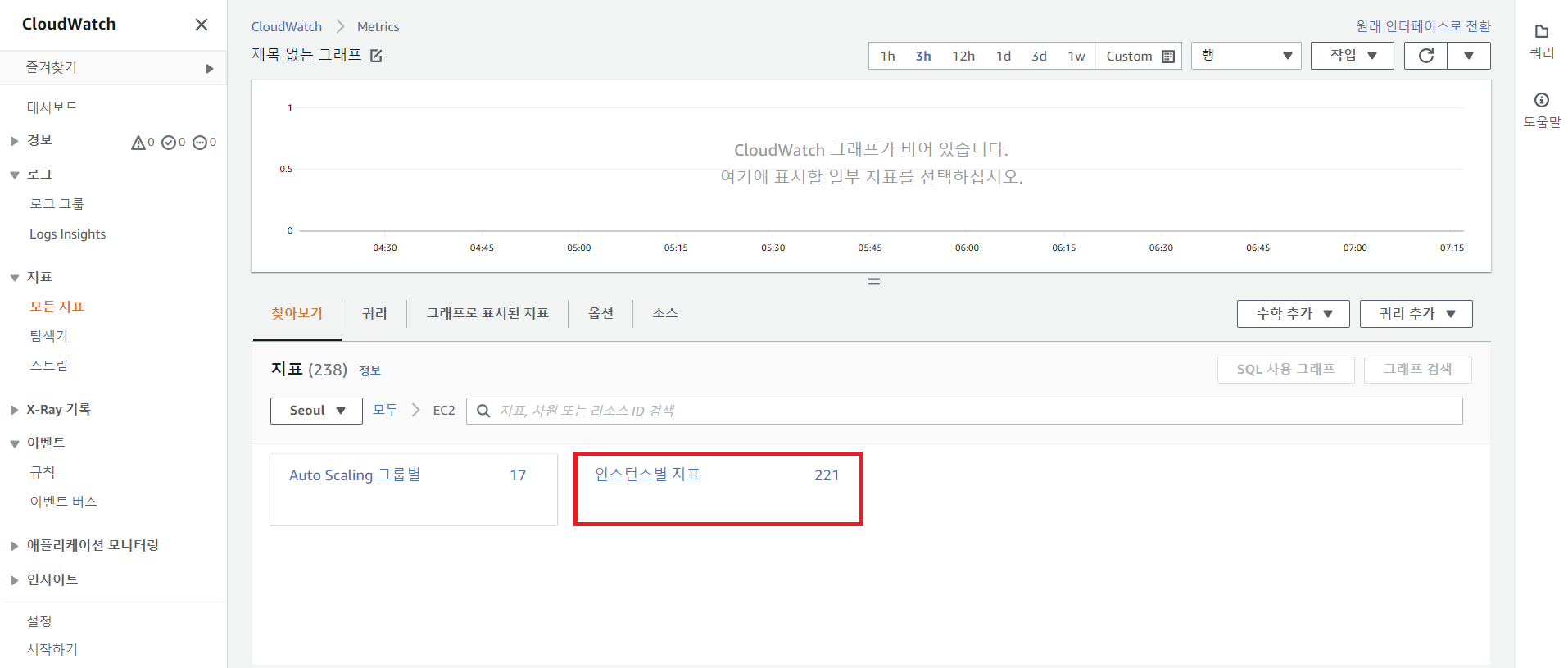Collapse the 지표 section
The image size is (1568, 668).
tap(15, 278)
